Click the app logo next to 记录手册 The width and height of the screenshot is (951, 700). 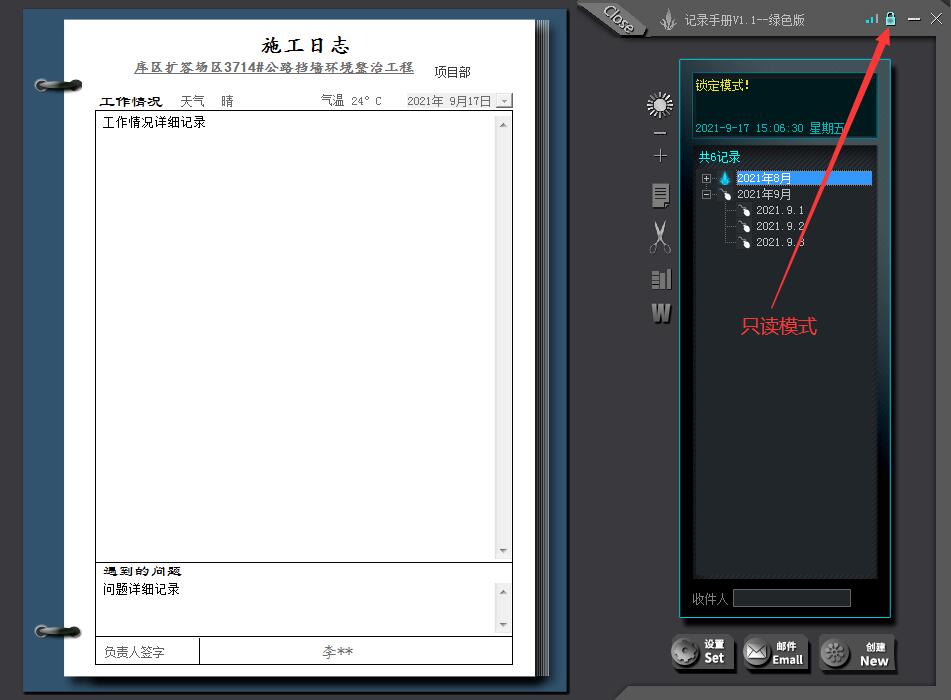tap(668, 20)
